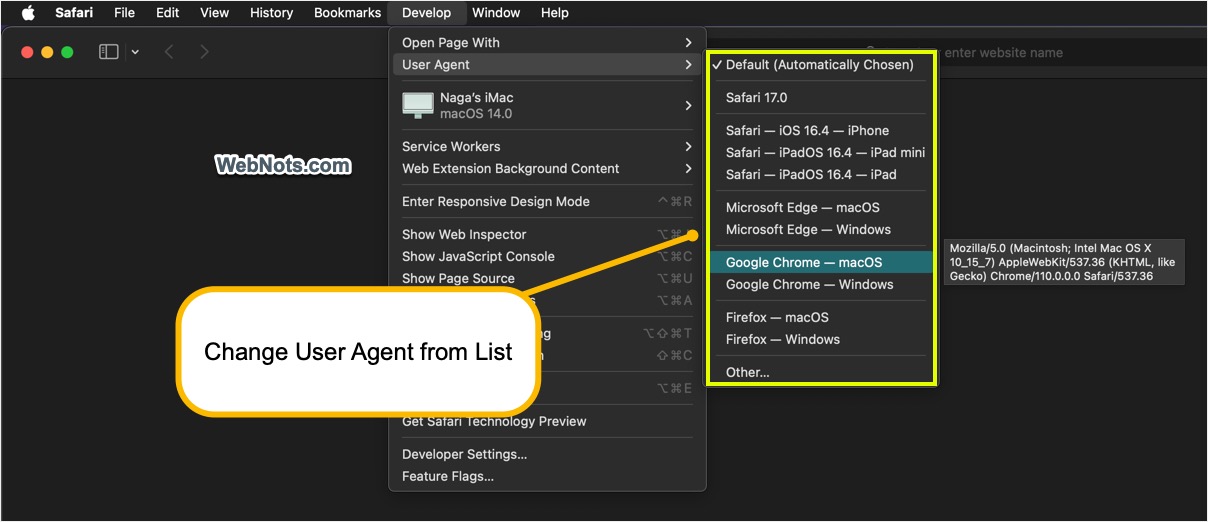Select Microsoft Edge — Windows user agent

point(821,229)
